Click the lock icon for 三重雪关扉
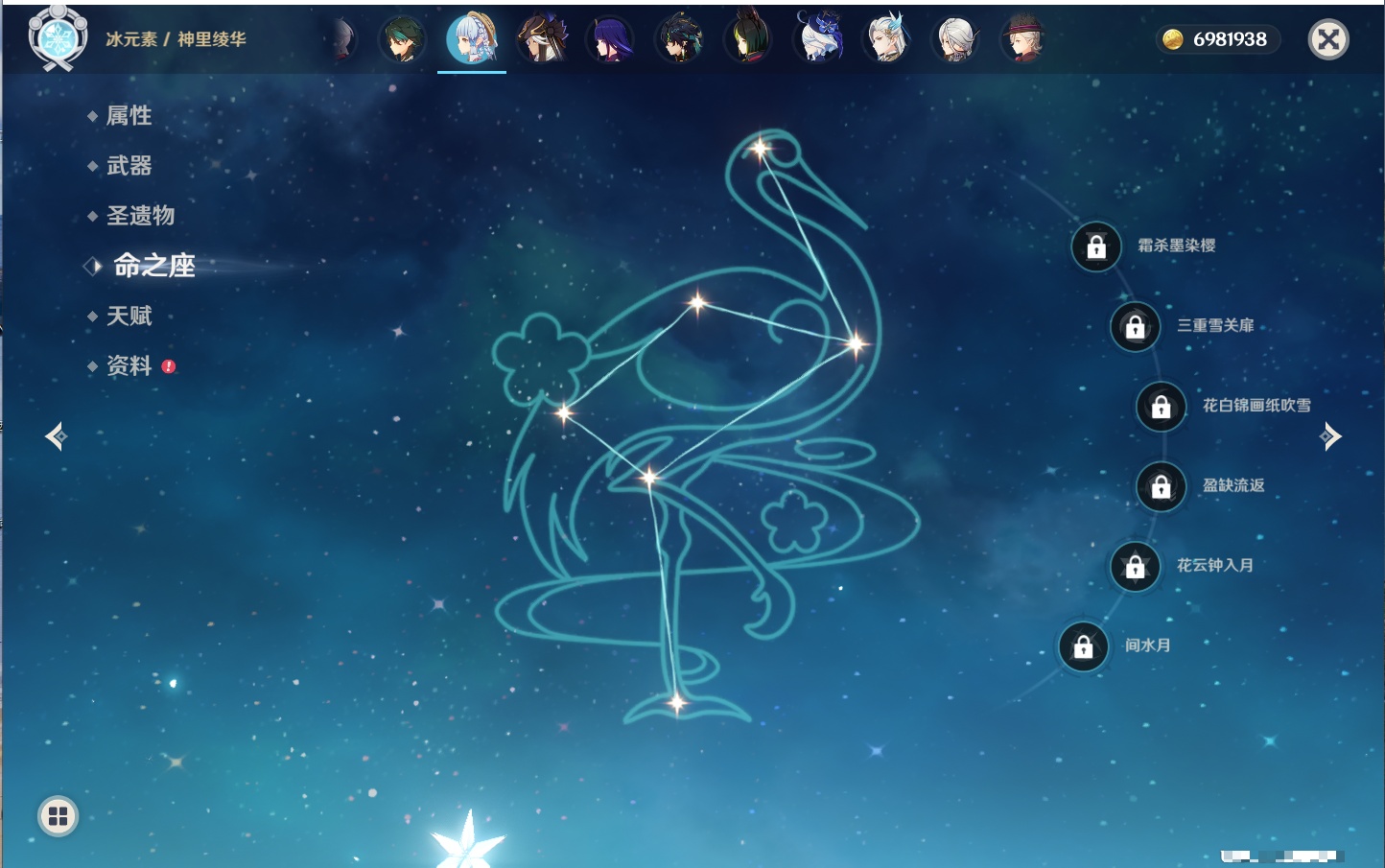The width and height of the screenshot is (1385, 868). (x=1136, y=327)
